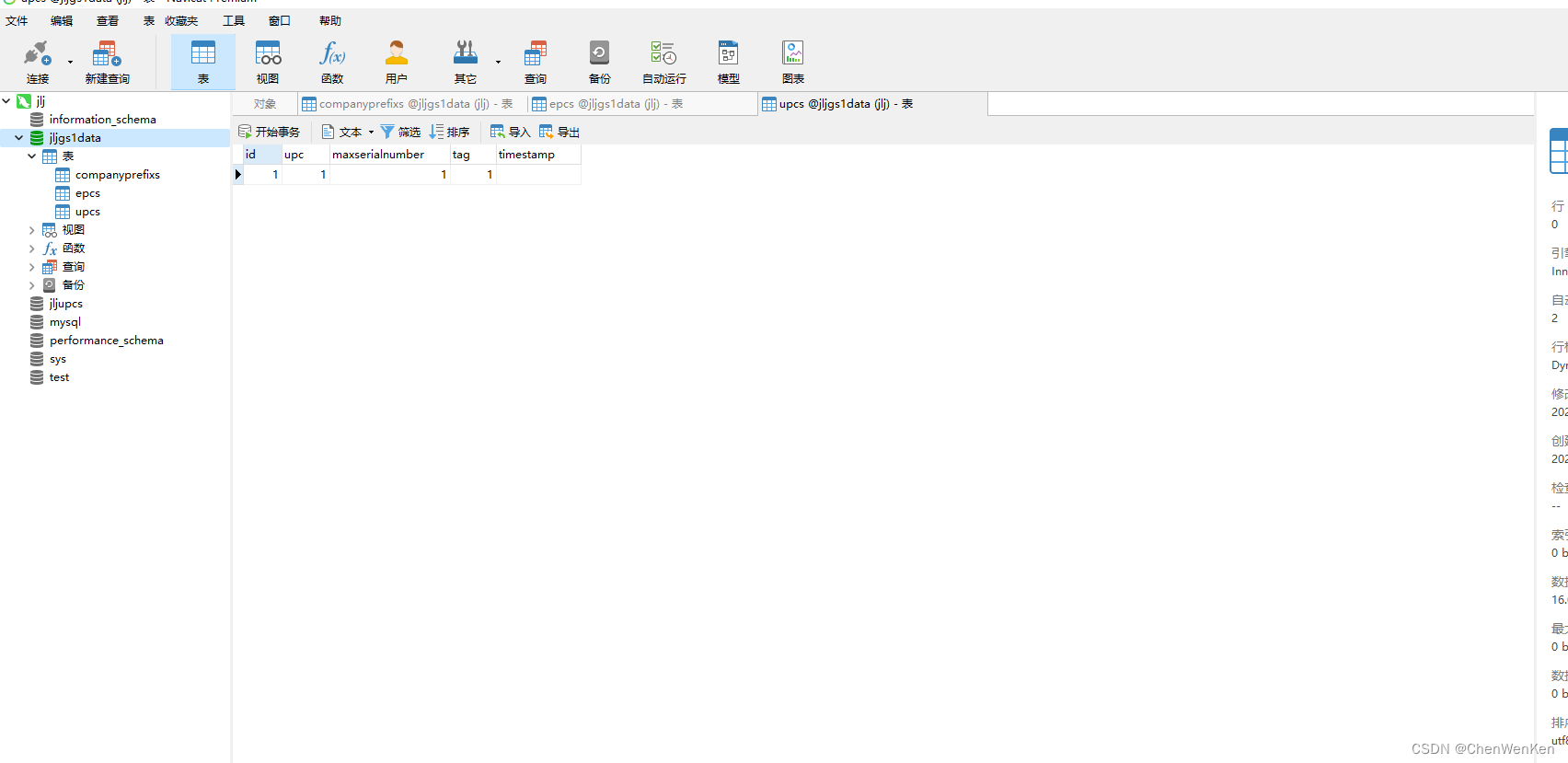The image size is (1568, 763).
Task: Expand the Queries (查询) tree node
Action: [31, 267]
